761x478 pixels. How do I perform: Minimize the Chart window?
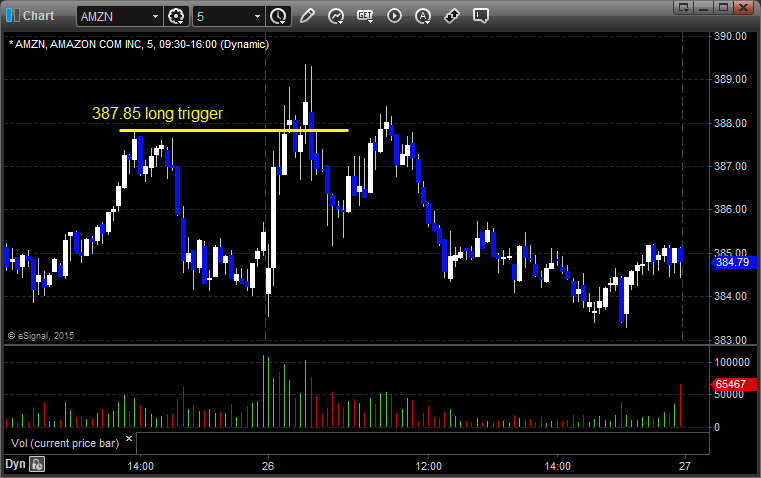tap(704, 7)
